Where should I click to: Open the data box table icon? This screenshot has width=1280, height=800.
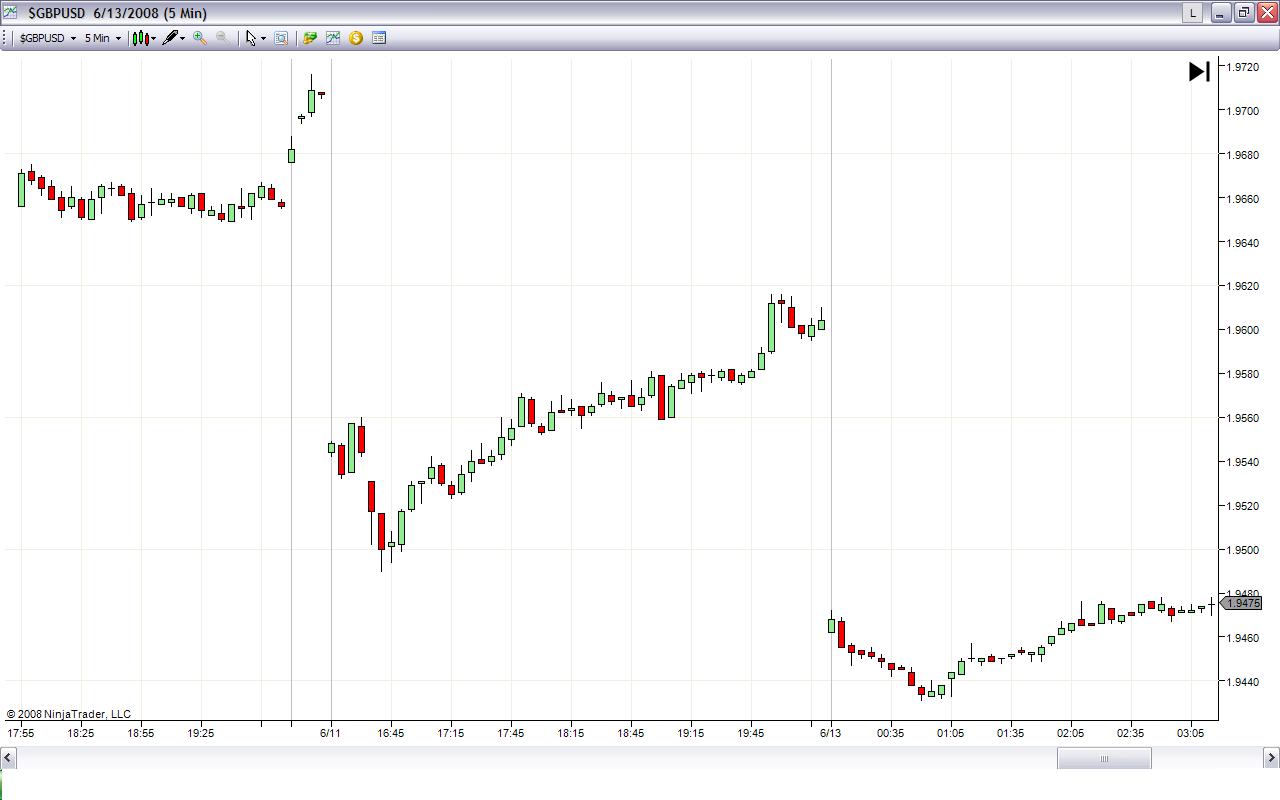click(x=379, y=38)
